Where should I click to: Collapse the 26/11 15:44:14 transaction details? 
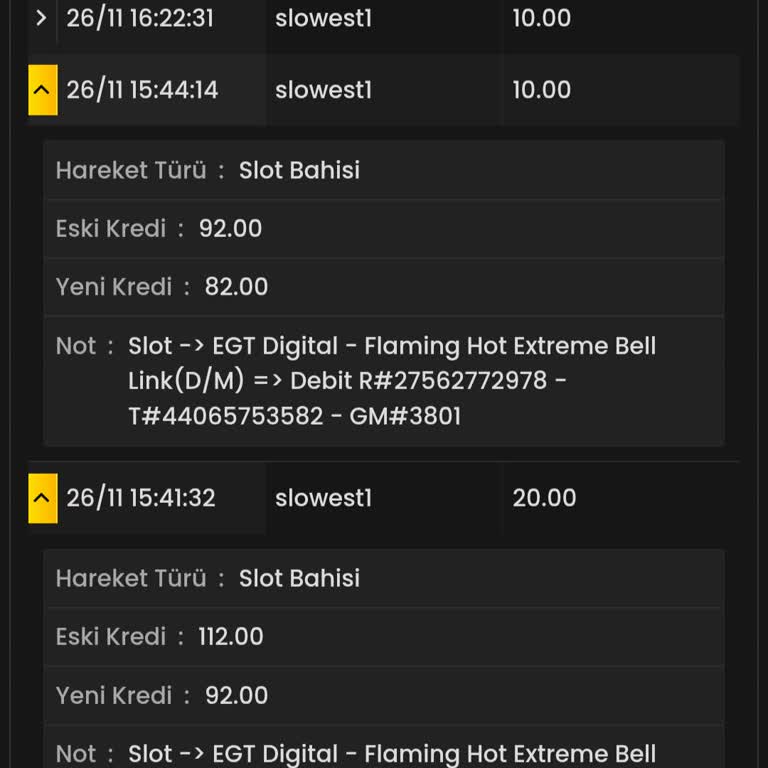click(42, 90)
